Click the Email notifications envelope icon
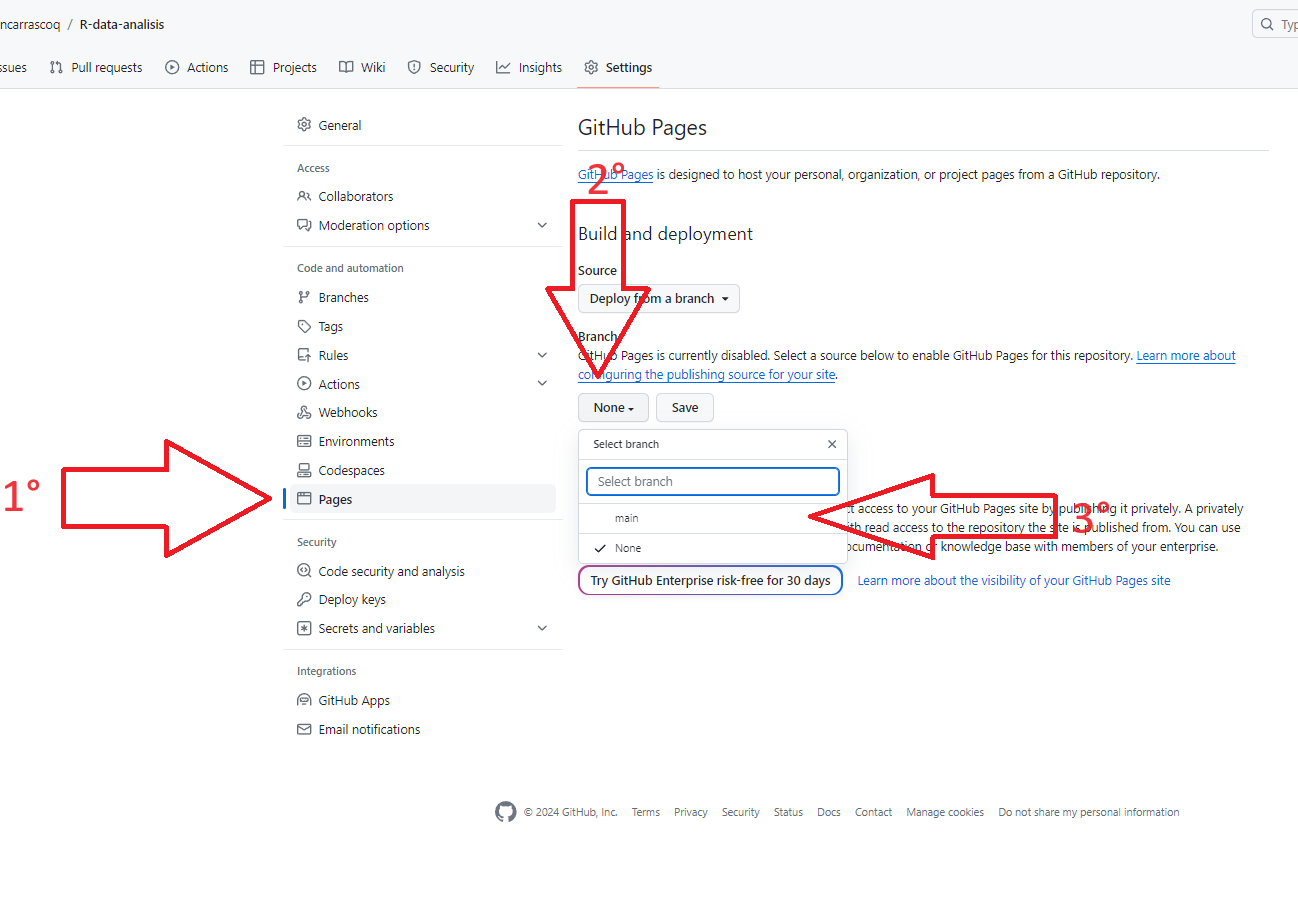This screenshot has height=900, width=1298. 304,730
